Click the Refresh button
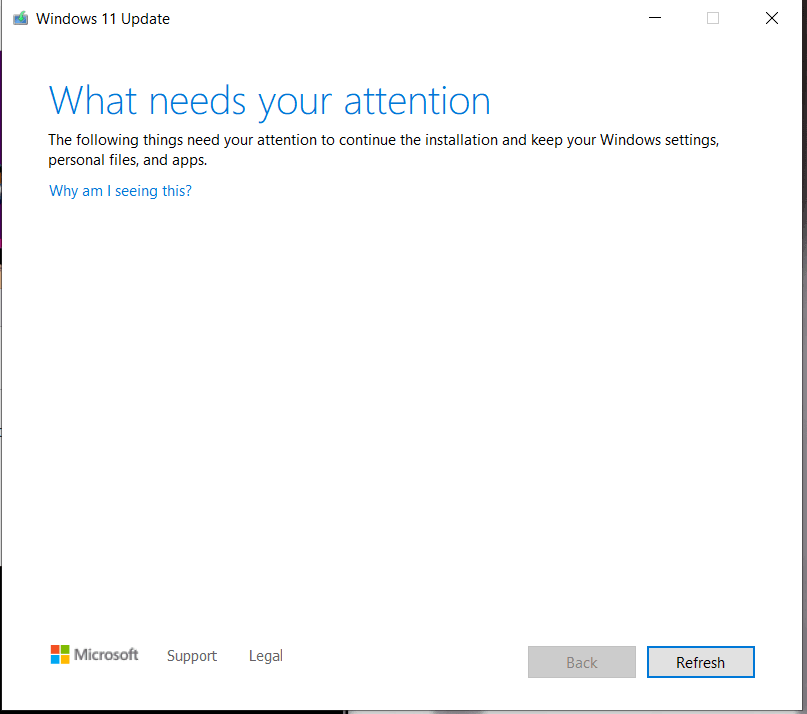This screenshot has width=807, height=714. (x=700, y=662)
